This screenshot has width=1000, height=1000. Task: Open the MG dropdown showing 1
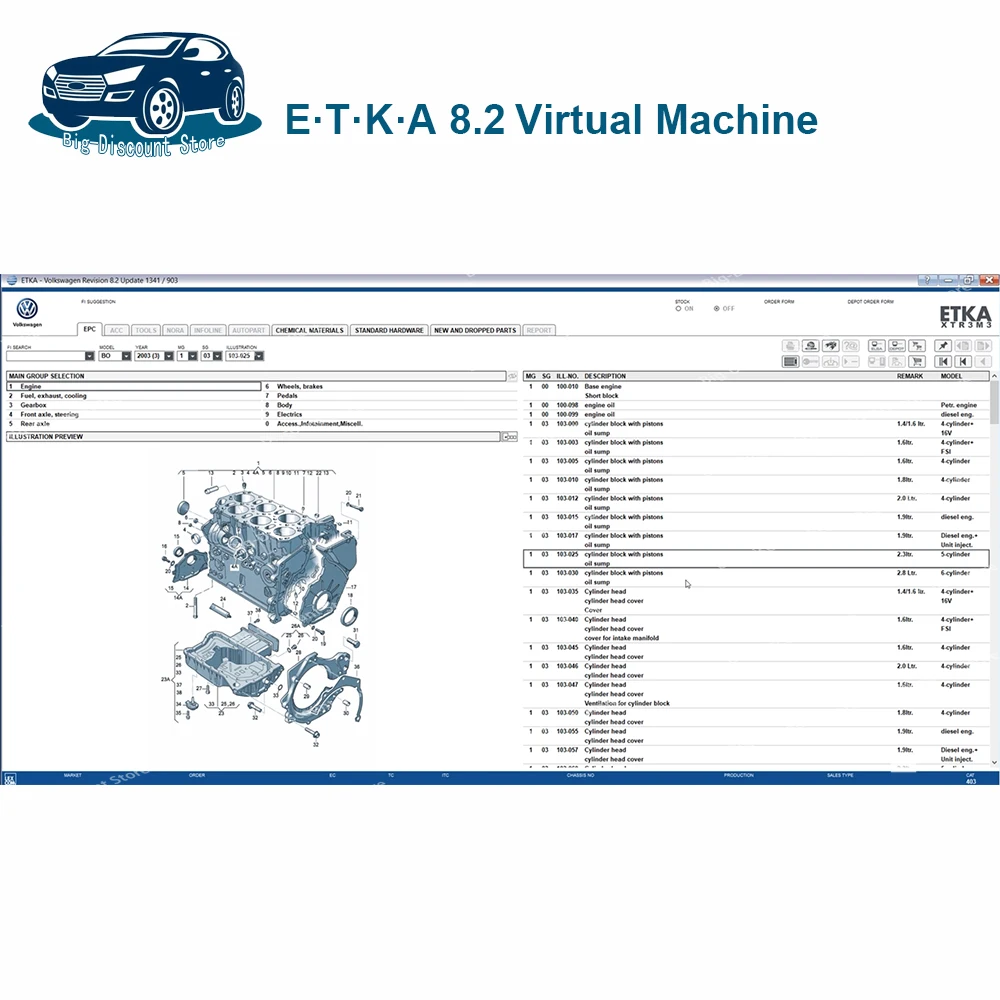coord(193,356)
